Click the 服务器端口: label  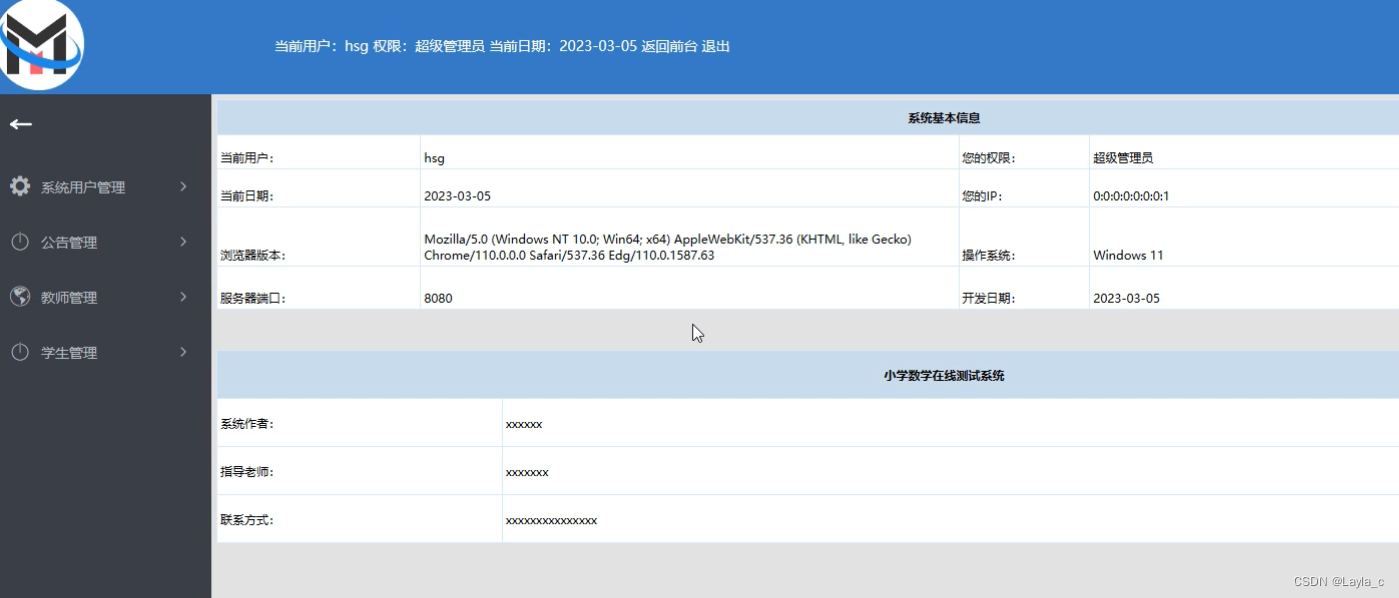(253, 298)
